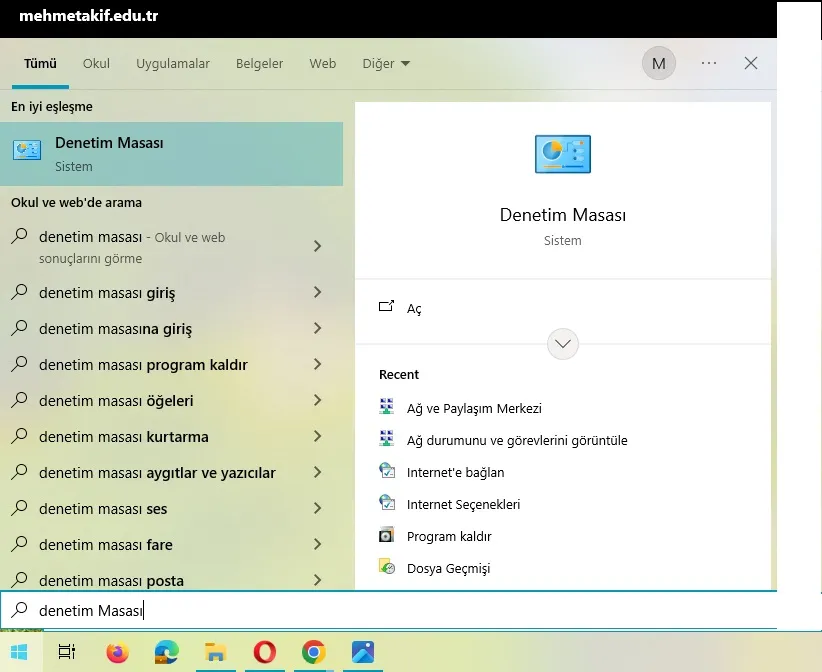Open Ağ ve Paylaşım Merkezi icon
Image resolution: width=822 pixels, height=672 pixels.
pos(386,407)
